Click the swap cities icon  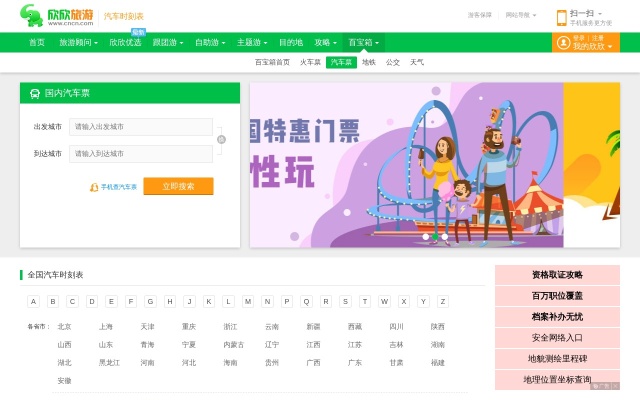tap(221, 139)
